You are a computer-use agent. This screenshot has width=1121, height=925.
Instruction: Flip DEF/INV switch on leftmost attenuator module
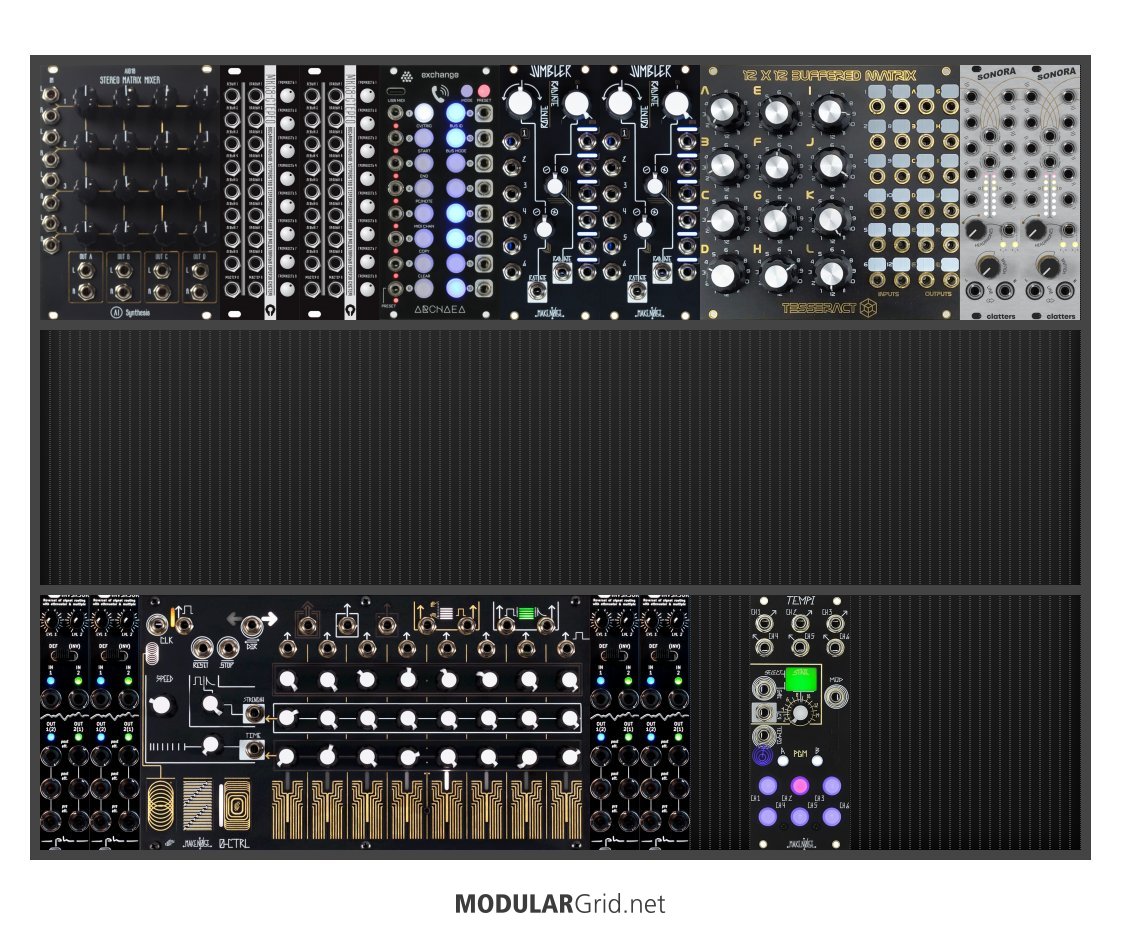(x=64, y=656)
